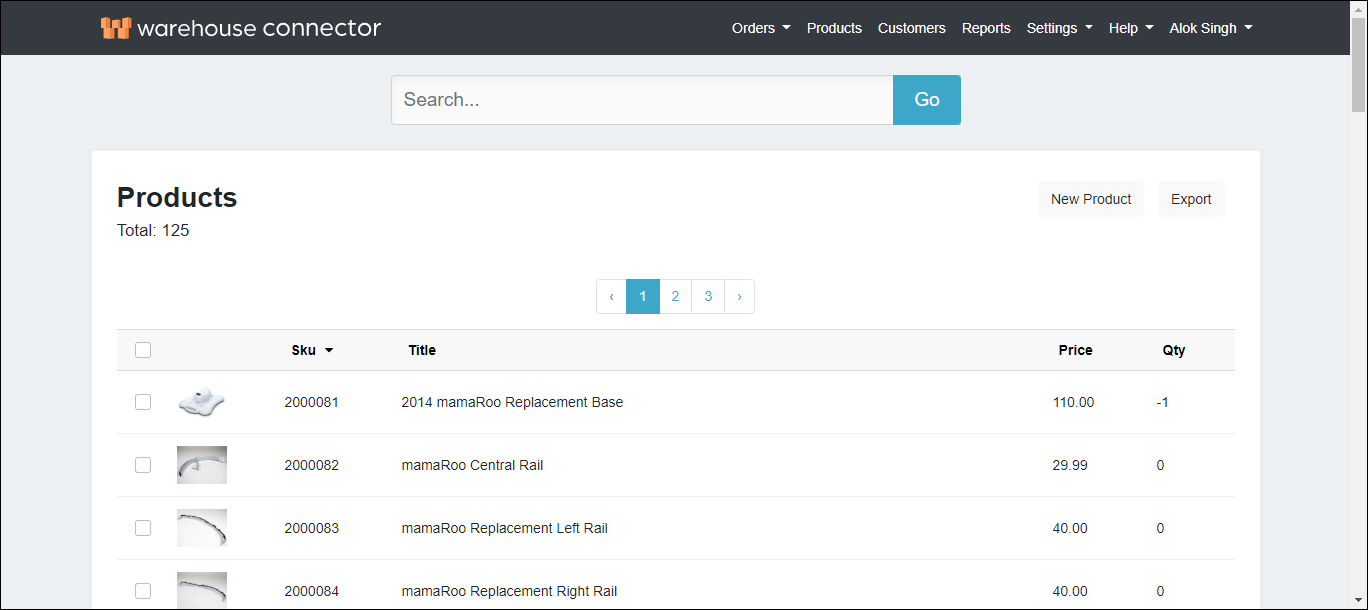1368x610 pixels.
Task: Open the 2014 mamaRoo Replacement Base product link
Action: 512,402
